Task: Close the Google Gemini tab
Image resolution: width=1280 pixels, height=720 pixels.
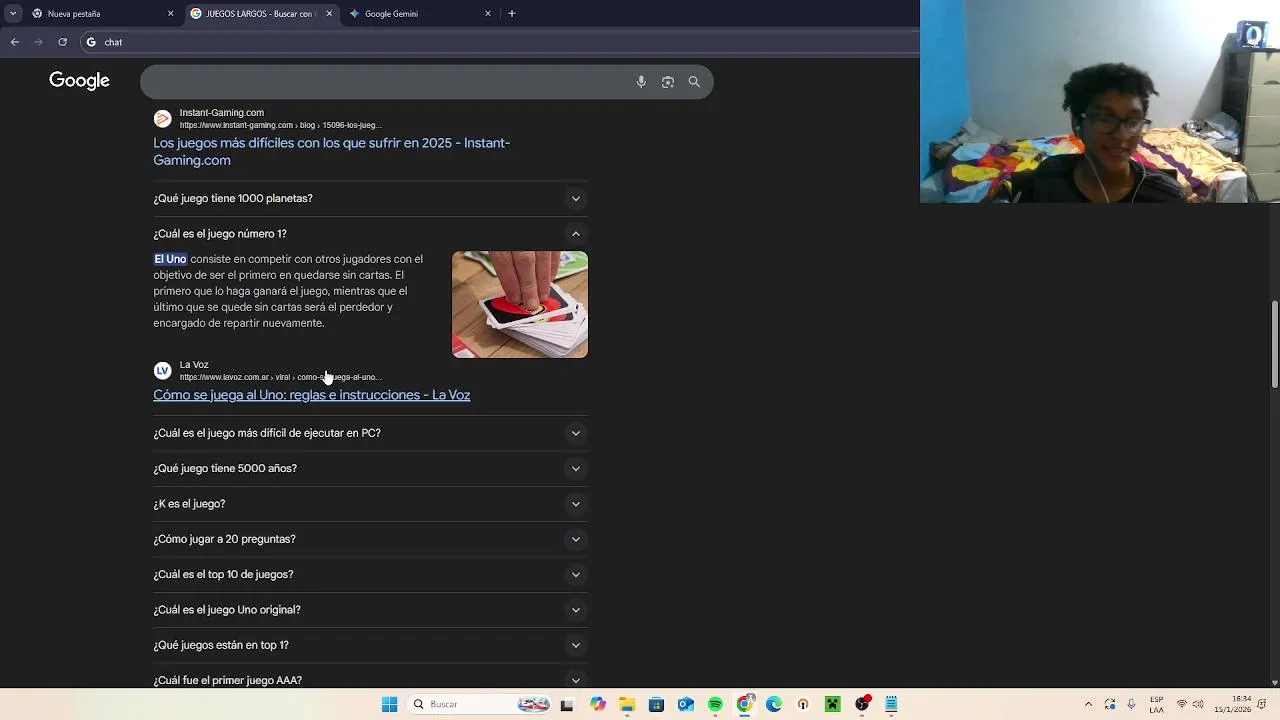Action: pyautogui.click(x=488, y=14)
